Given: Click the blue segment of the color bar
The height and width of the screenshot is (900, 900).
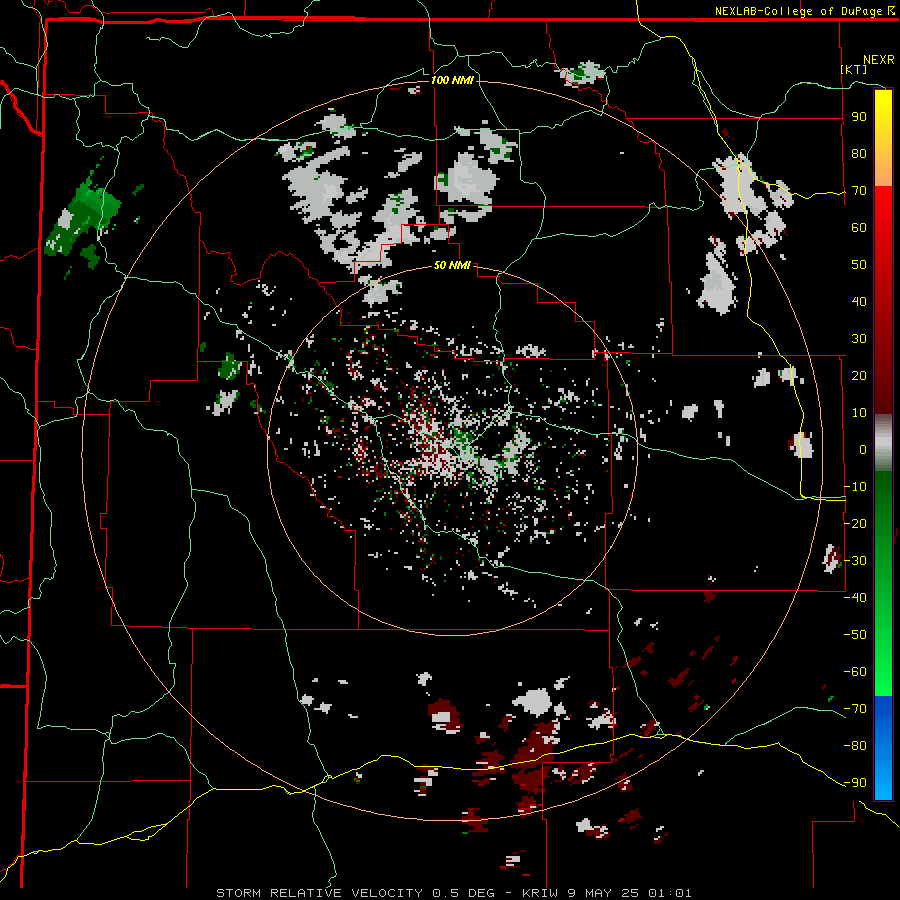Looking at the screenshot, I should click(x=883, y=747).
